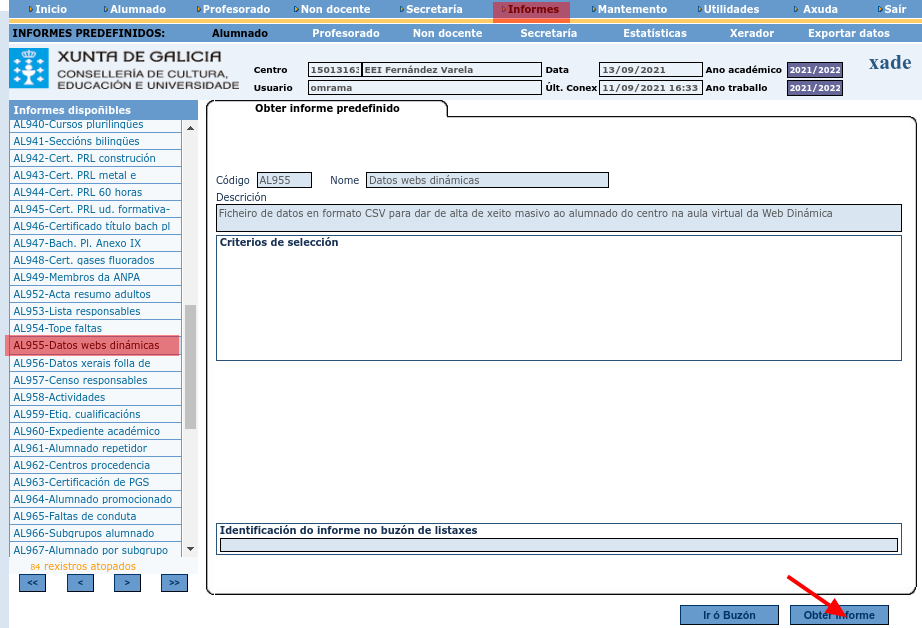922x628 pixels.
Task: Go to previous page of report list
Action: 80,582
